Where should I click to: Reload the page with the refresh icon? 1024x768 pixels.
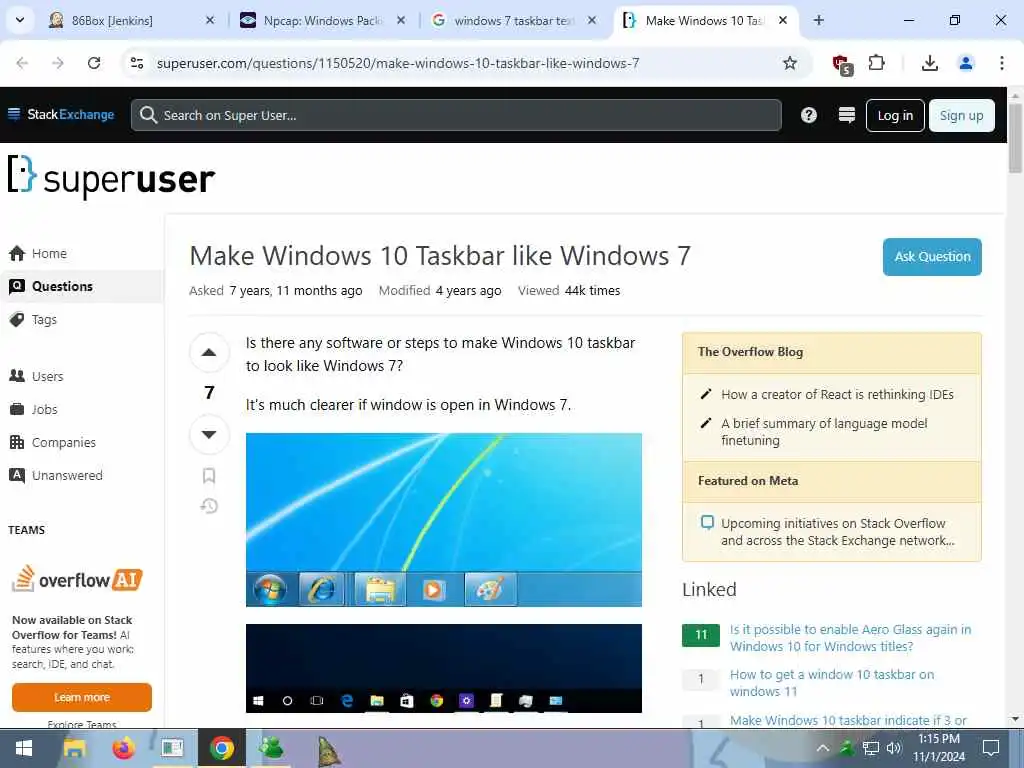tap(94, 63)
